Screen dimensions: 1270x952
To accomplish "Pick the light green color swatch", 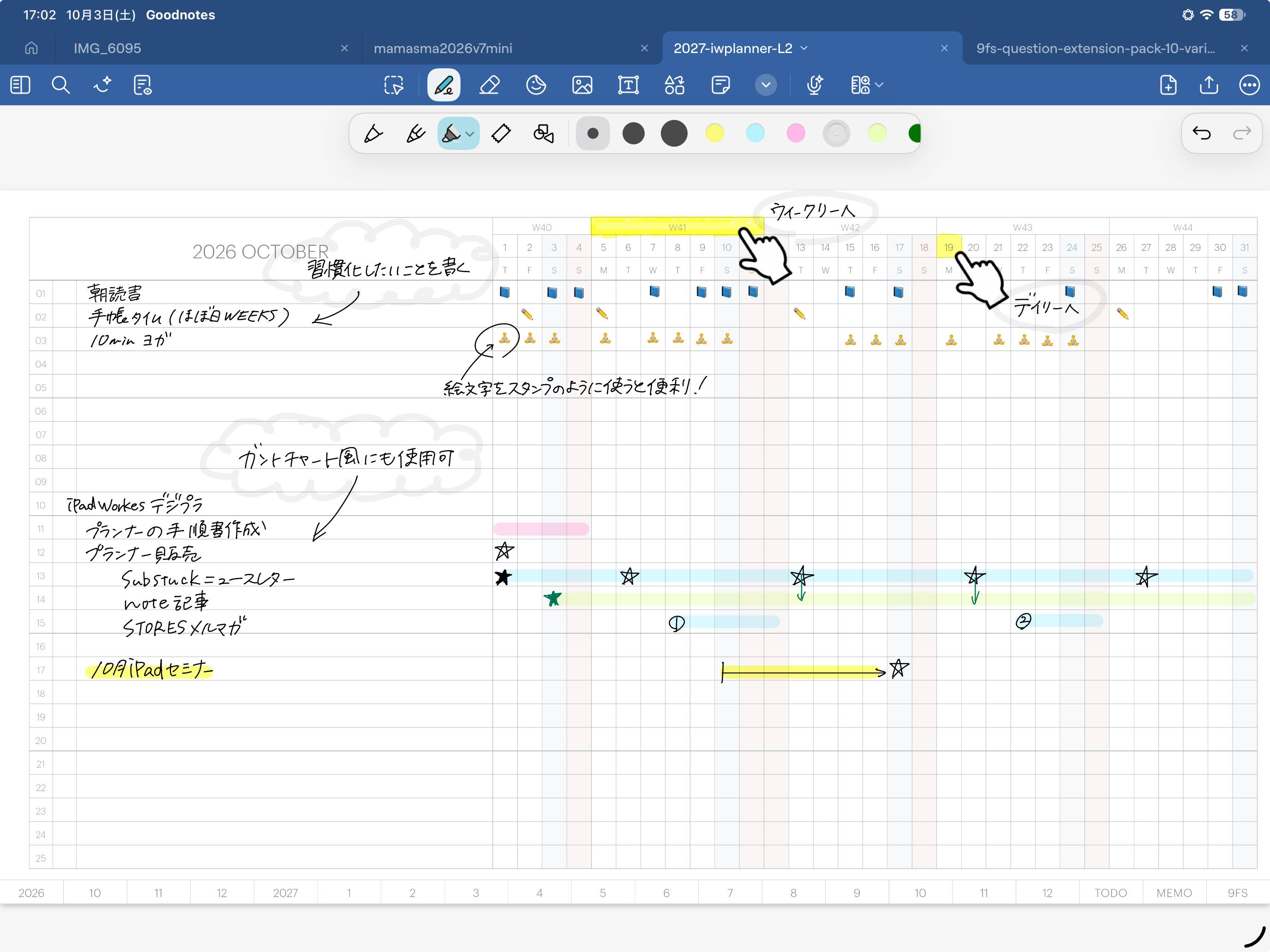I will [877, 134].
